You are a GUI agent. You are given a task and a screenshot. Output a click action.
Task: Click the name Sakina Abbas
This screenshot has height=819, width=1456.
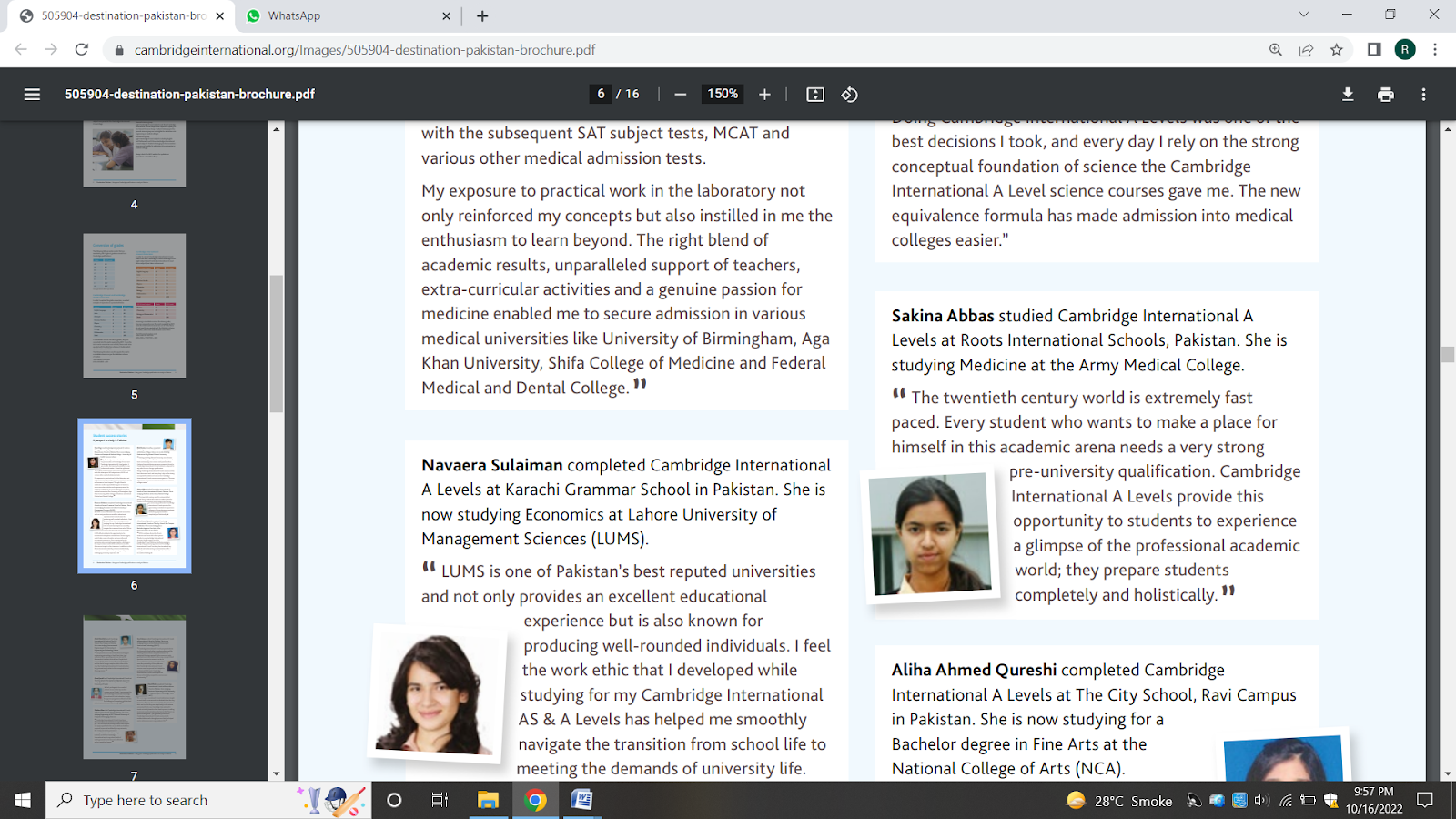943,316
